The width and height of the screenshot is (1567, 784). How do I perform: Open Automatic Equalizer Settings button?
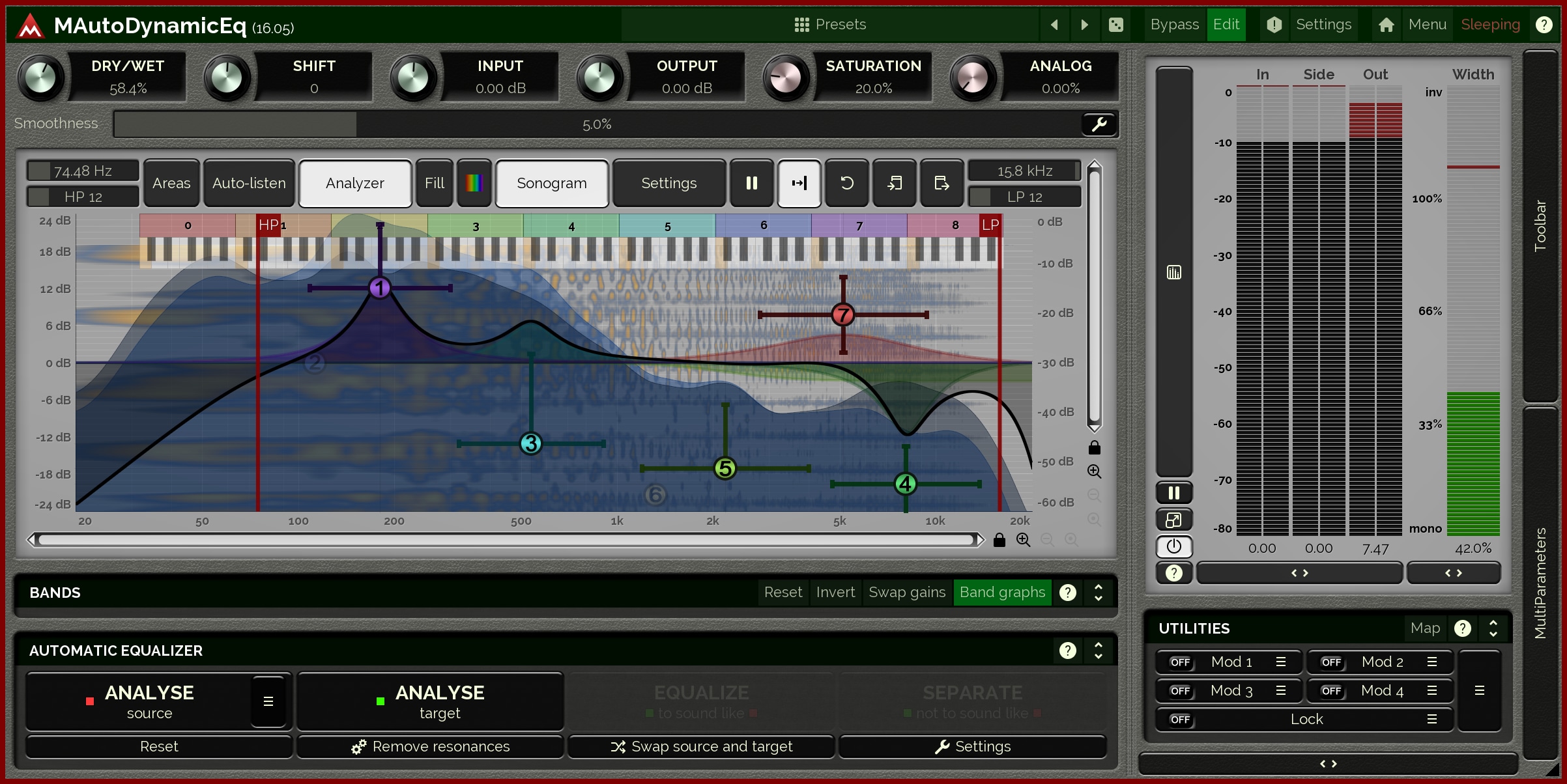pyautogui.click(x=973, y=746)
